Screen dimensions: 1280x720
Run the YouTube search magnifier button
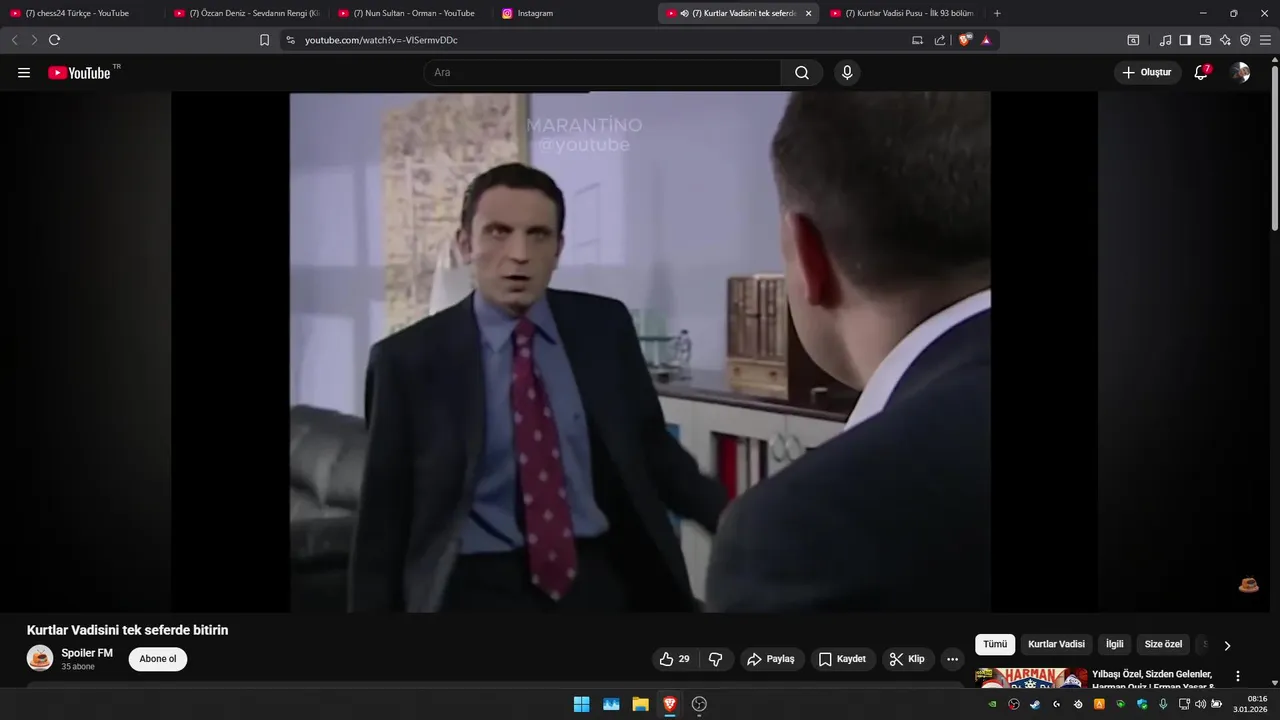pyautogui.click(x=802, y=72)
